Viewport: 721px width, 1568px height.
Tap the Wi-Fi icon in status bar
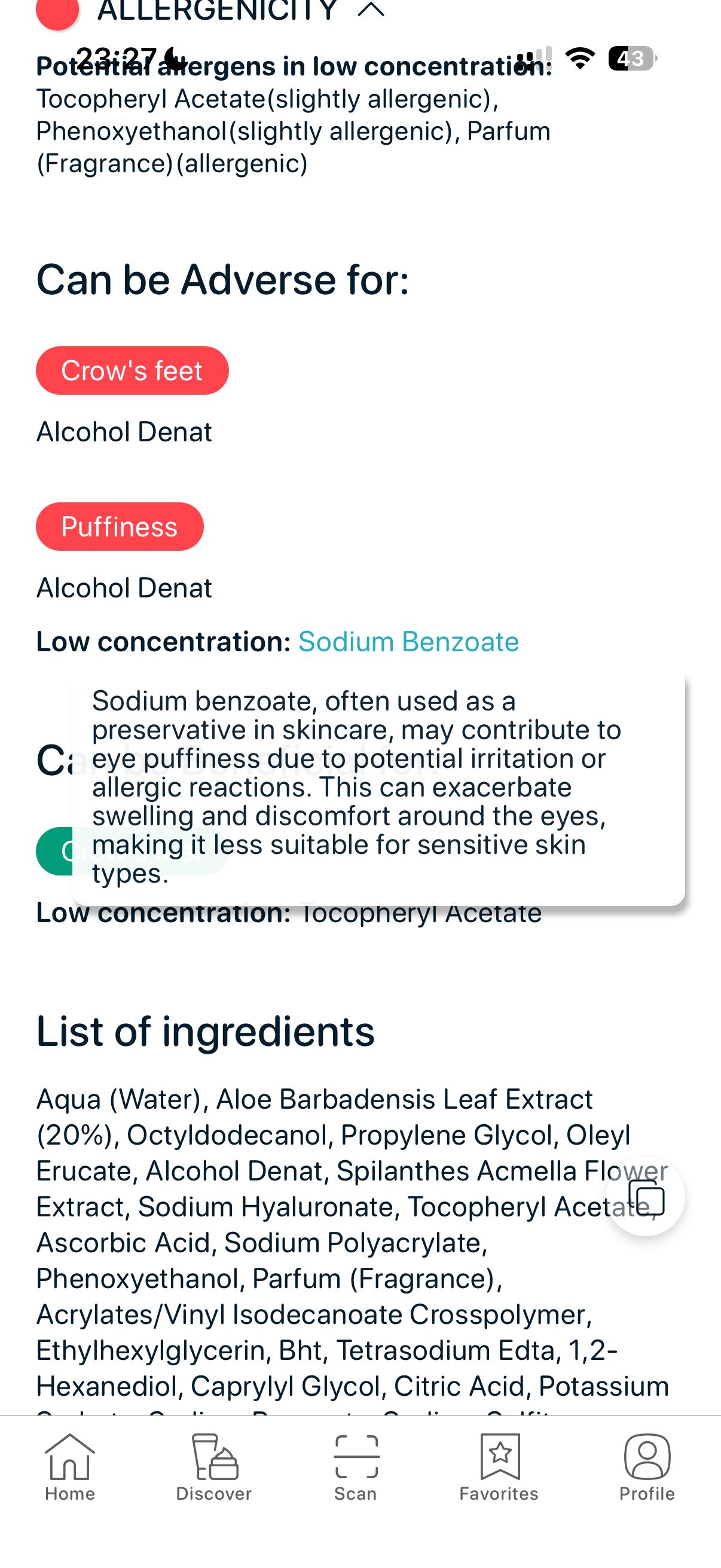tap(580, 58)
